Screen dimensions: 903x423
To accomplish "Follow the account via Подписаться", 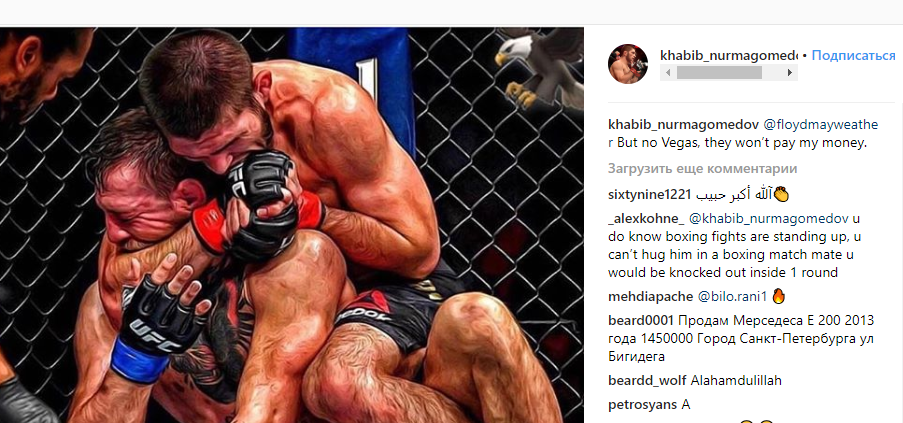I will coord(853,56).
